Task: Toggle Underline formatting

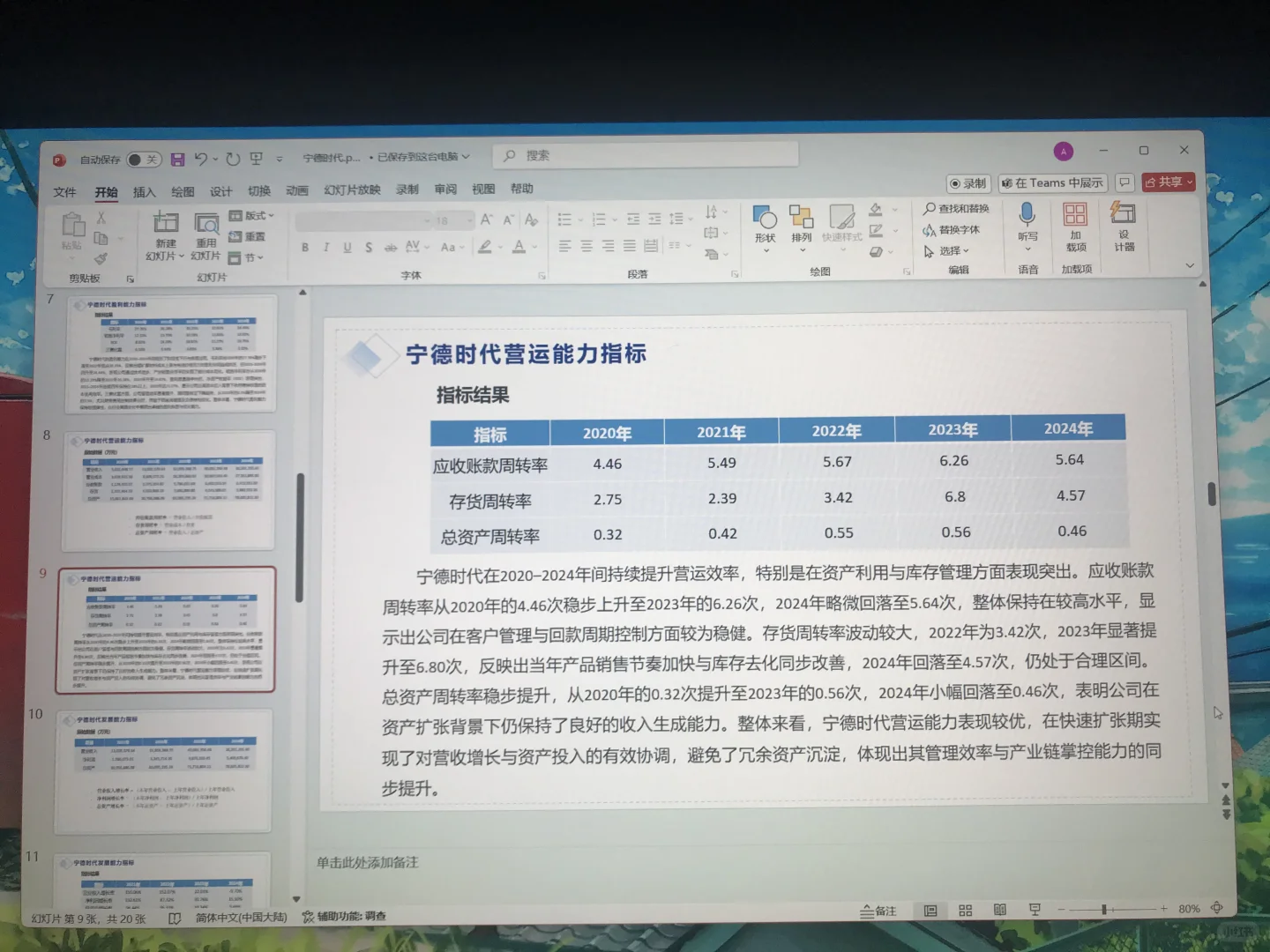Action: [x=347, y=248]
